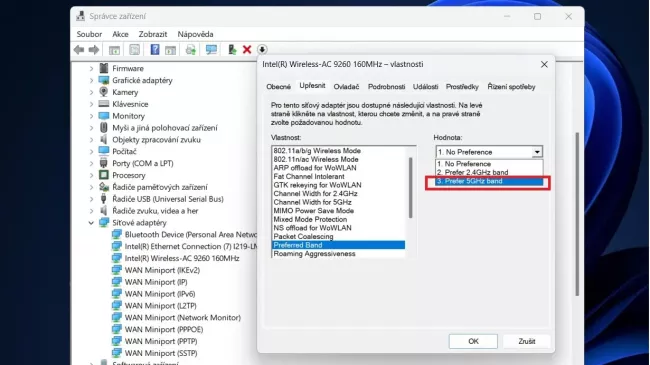Click the circled down-arrow toolbar icon
Viewport: 650px width, 365px height.
click(x=262, y=50)
